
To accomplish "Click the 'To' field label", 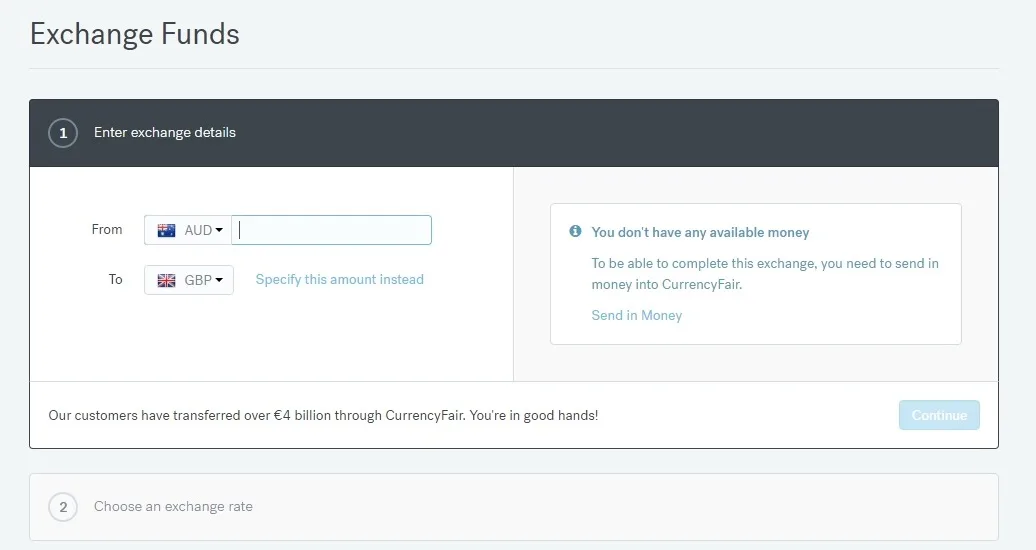I will pyautogui.click(x=115, y=280).
